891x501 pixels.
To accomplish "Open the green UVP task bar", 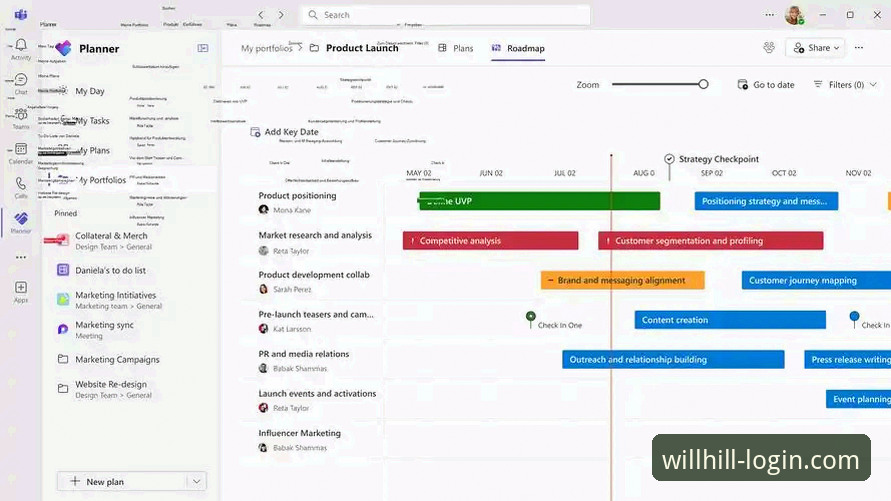I will point(539,201).
